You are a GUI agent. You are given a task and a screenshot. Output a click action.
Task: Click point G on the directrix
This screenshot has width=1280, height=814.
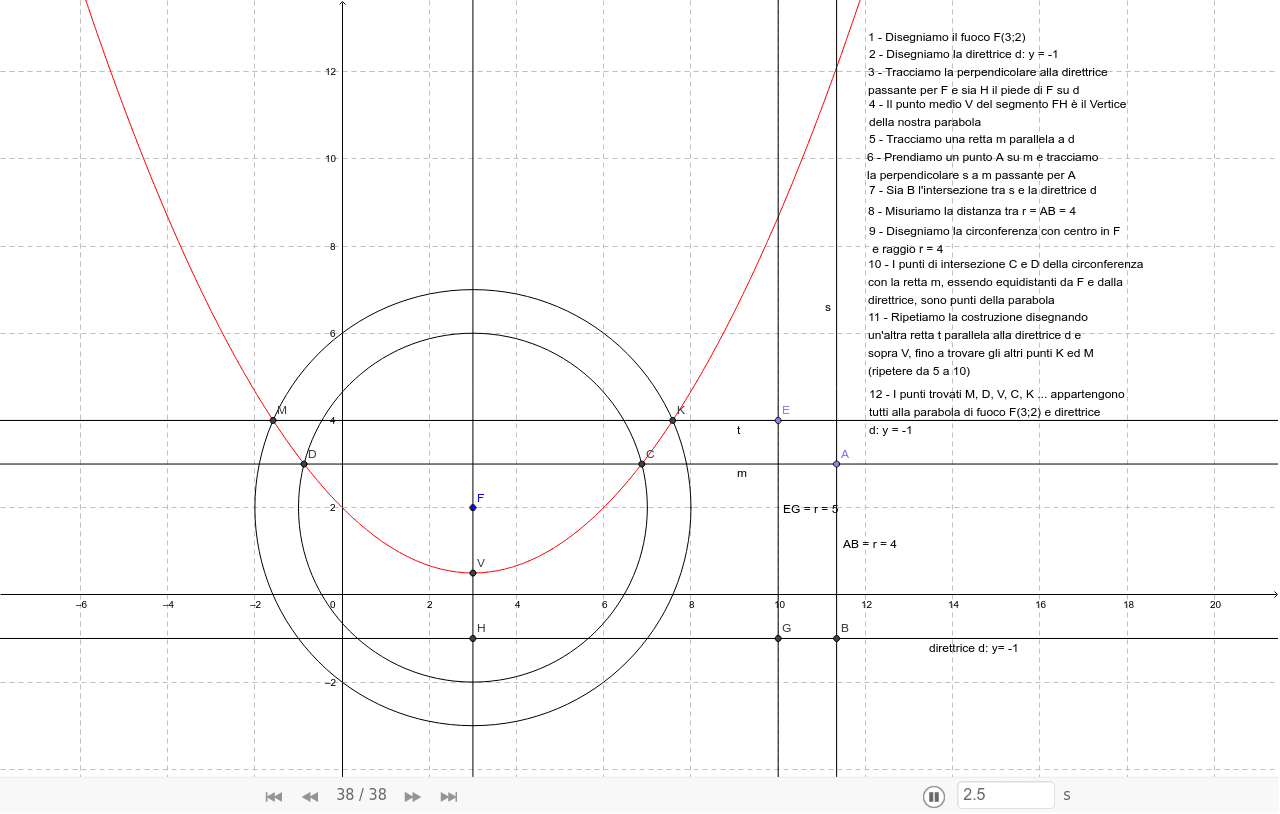778,638
